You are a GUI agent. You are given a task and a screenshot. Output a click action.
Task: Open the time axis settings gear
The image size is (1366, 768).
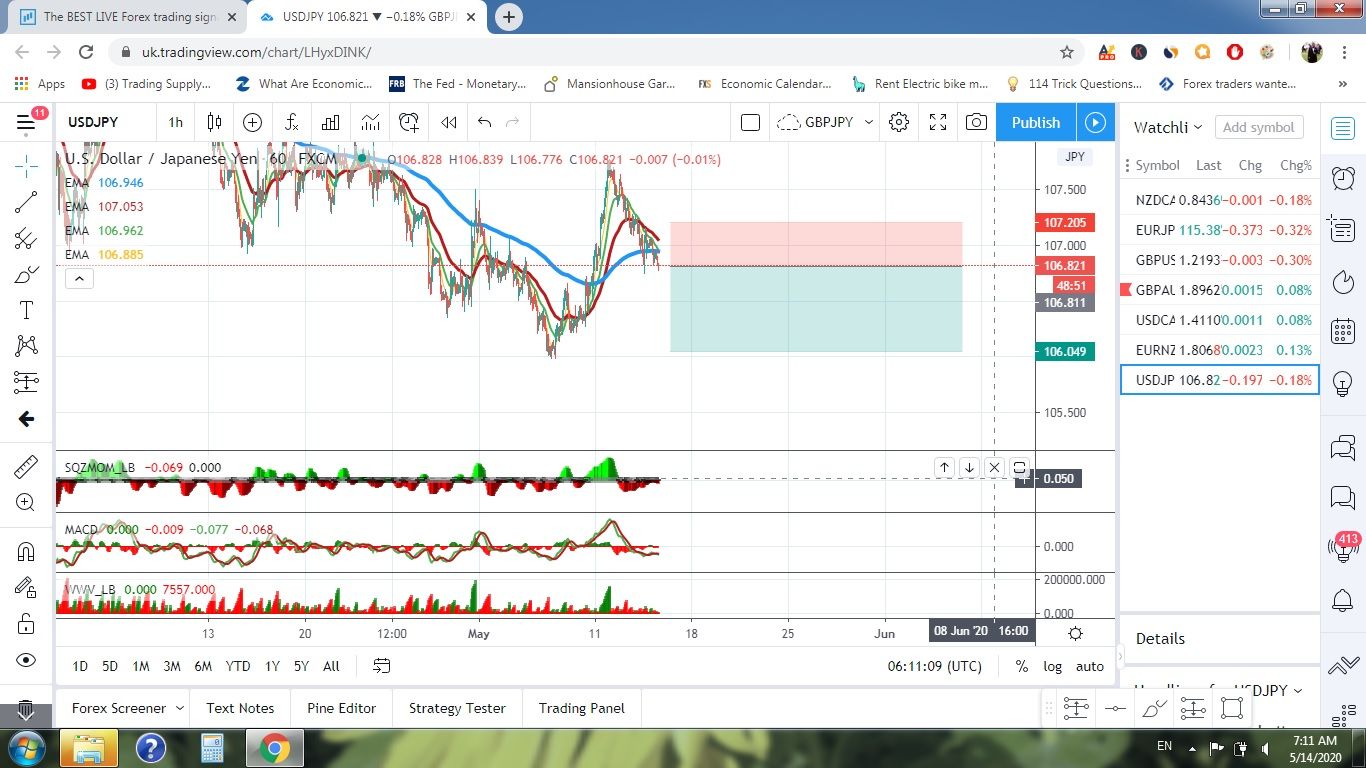pyautogui.click(x=1075, y=633)
